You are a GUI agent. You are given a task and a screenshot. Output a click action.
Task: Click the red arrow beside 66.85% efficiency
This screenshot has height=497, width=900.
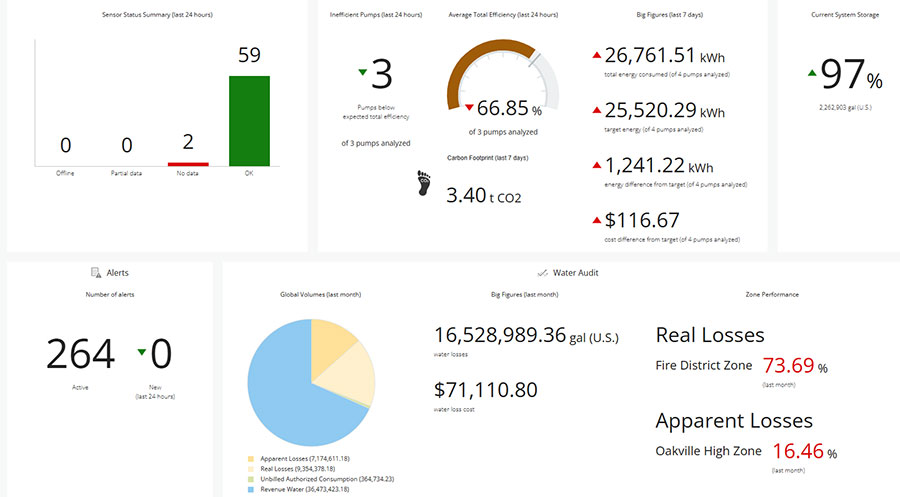coord(468,107)
